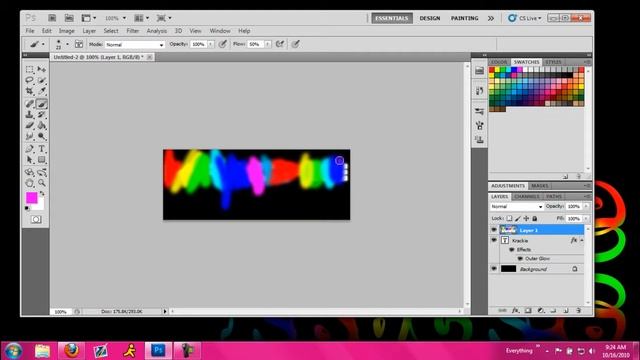
Task: Open the Opacity slider dropdown in options bar
Action: point(211,44)
